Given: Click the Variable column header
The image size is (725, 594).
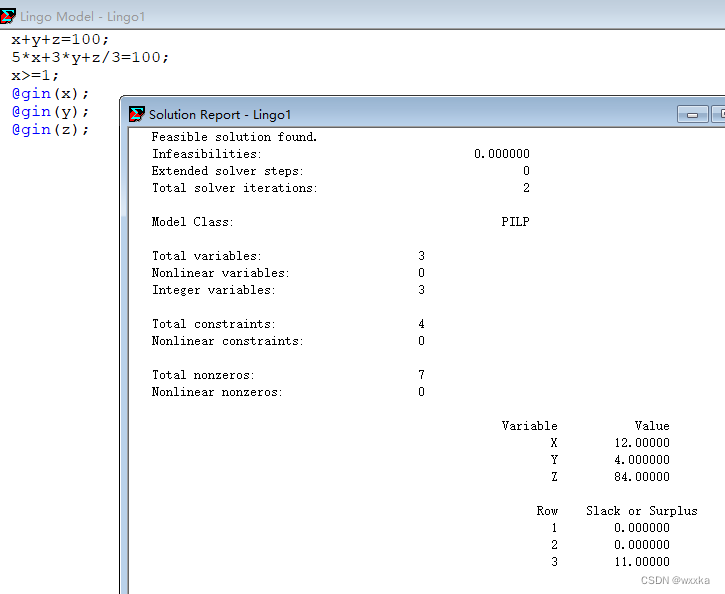Looking at the screenshot, I should [530, 426].
